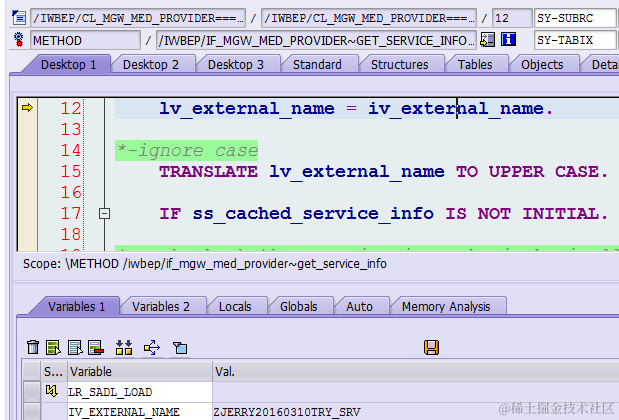The image size is (619, 420).
Task: Select the row selector for LR_SADL_LOAD
Action: pos(31,392)
